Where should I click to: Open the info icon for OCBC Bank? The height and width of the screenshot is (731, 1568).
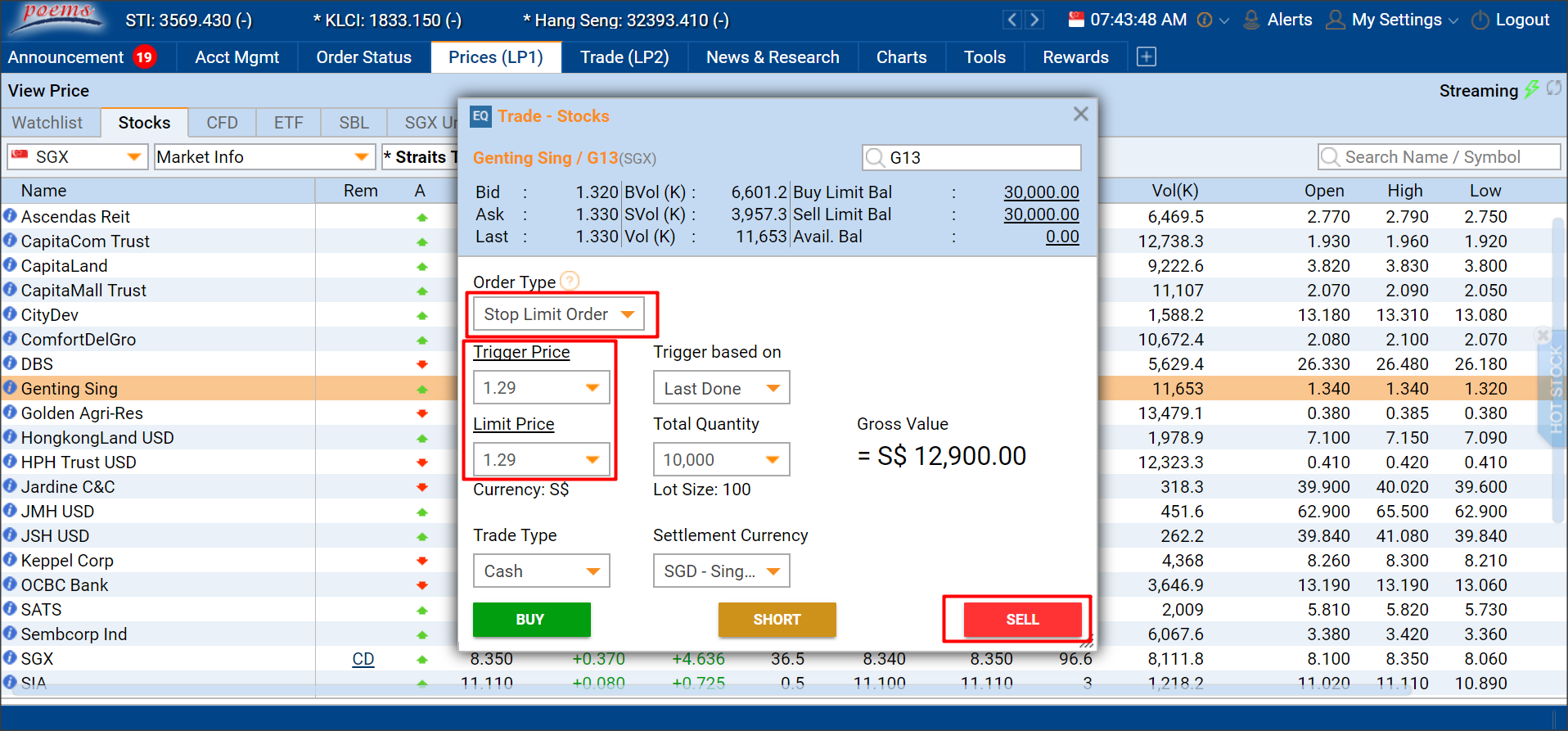coord(10,584)
